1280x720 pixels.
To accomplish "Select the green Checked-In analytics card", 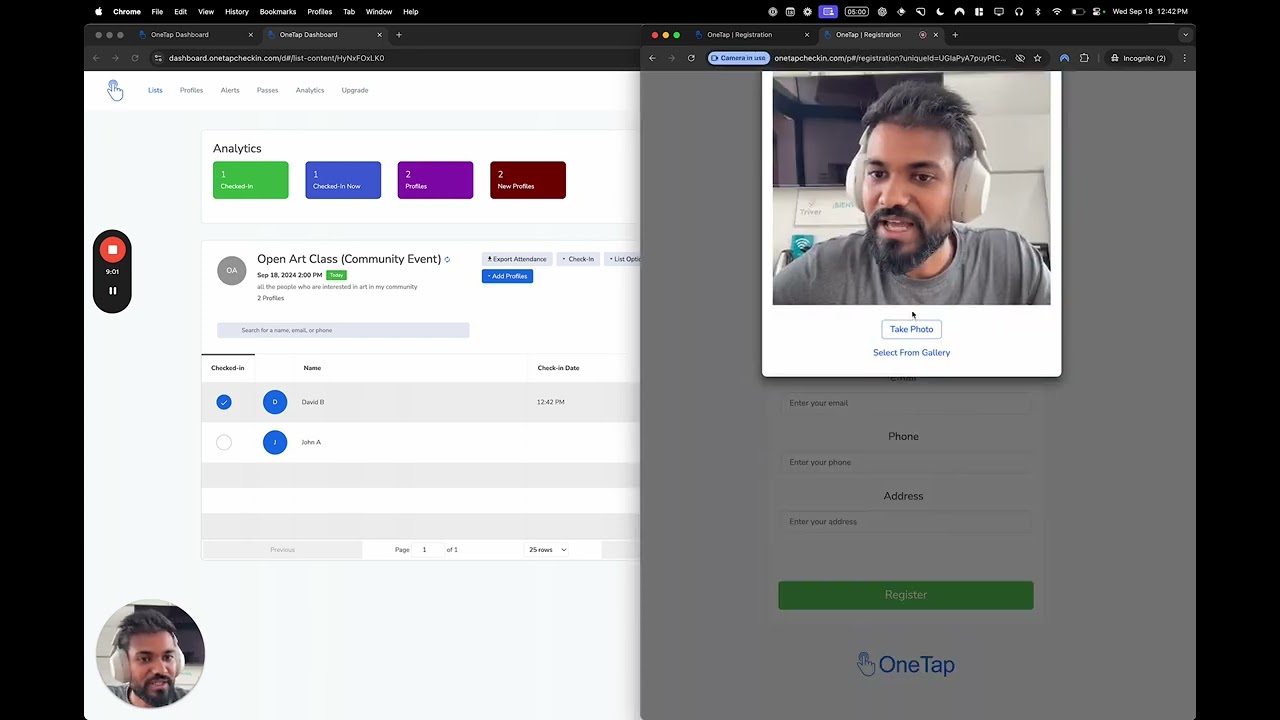I will [x=251, y=180].
